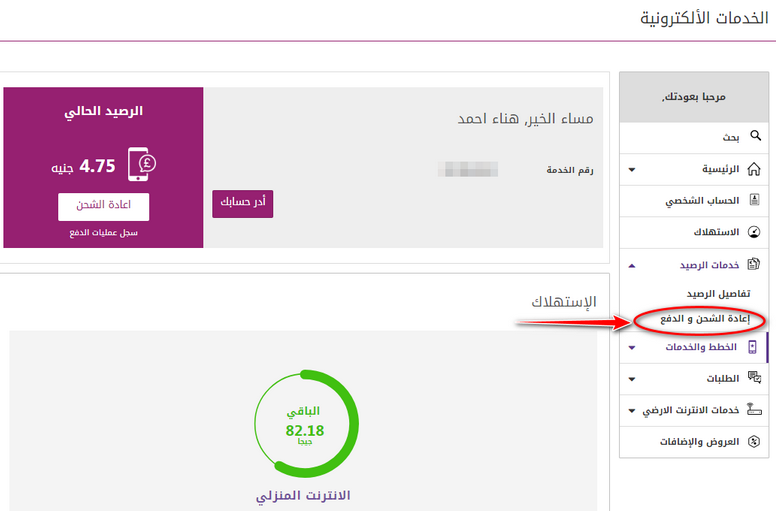
Task: Click the مساء الخير, هناء احمد greeting
Action: pyautogui.click(x=525, y=119)
